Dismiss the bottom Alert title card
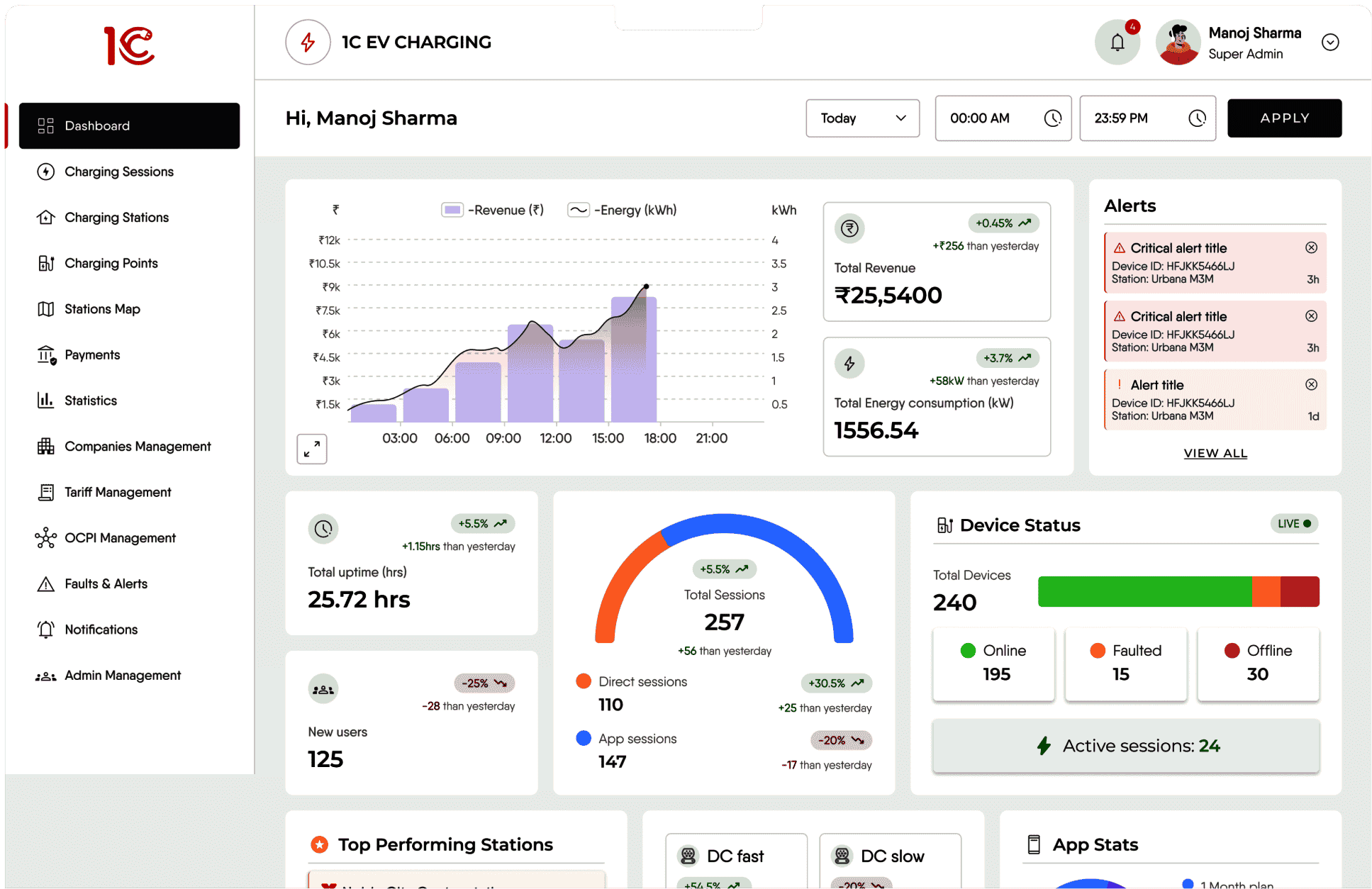 [1311, 384]
